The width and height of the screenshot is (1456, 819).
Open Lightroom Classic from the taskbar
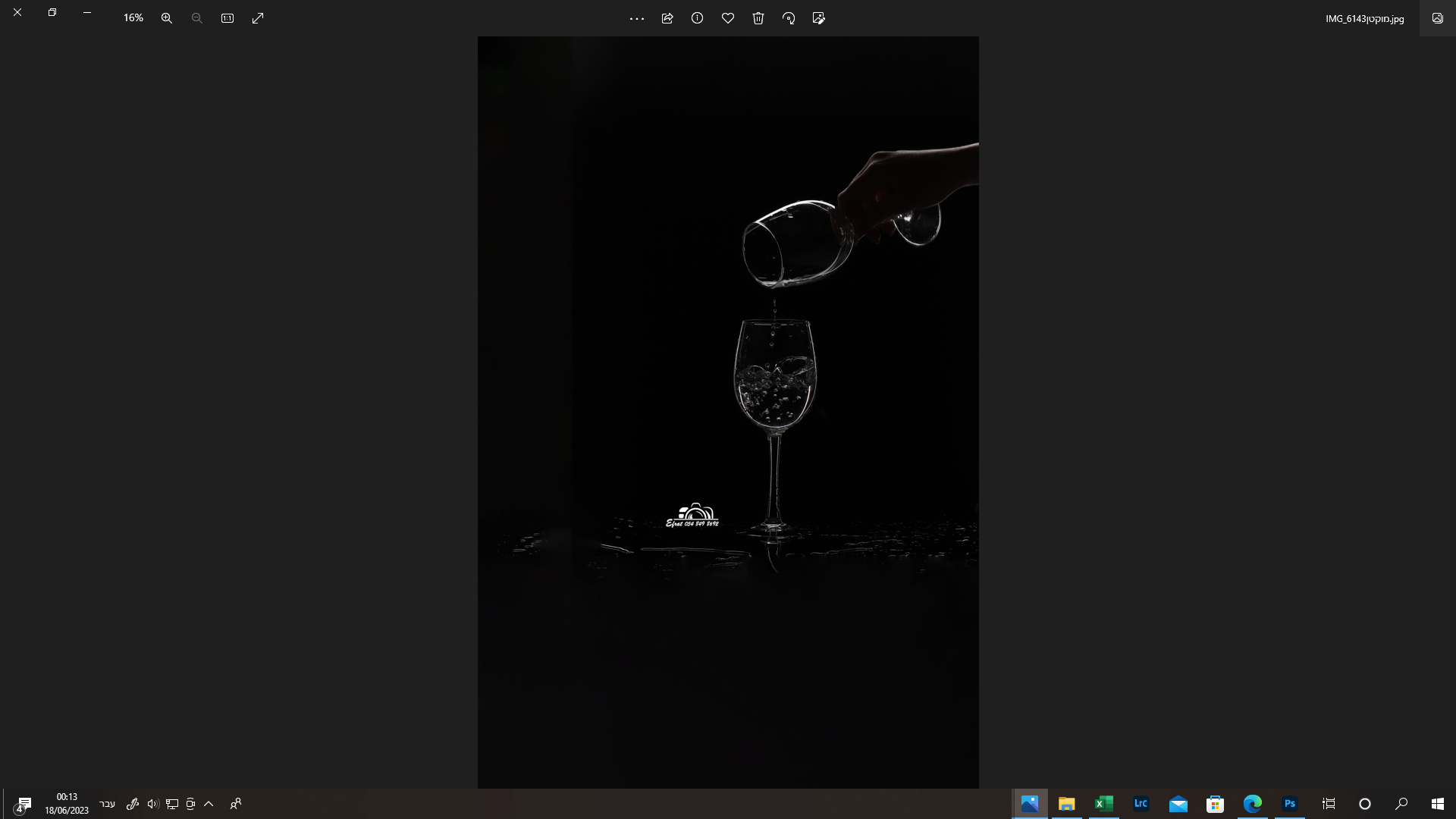click(1141, 804)
